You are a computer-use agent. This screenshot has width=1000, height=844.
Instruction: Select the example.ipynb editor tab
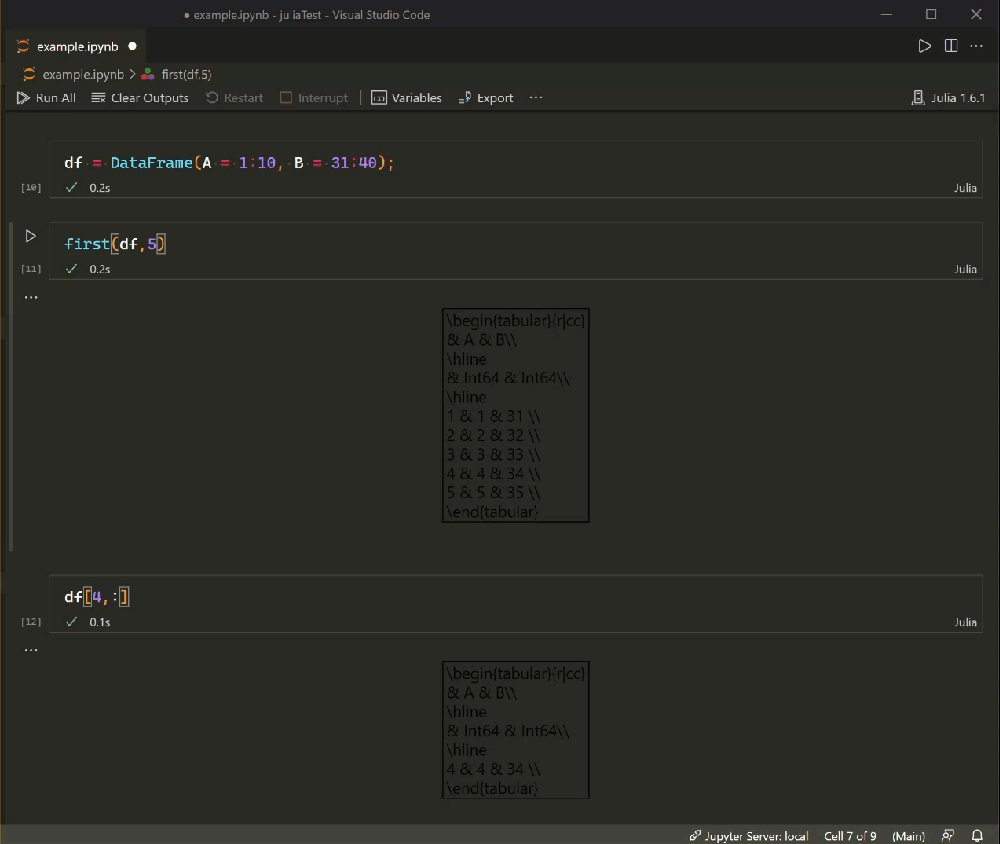click(75, 45)
